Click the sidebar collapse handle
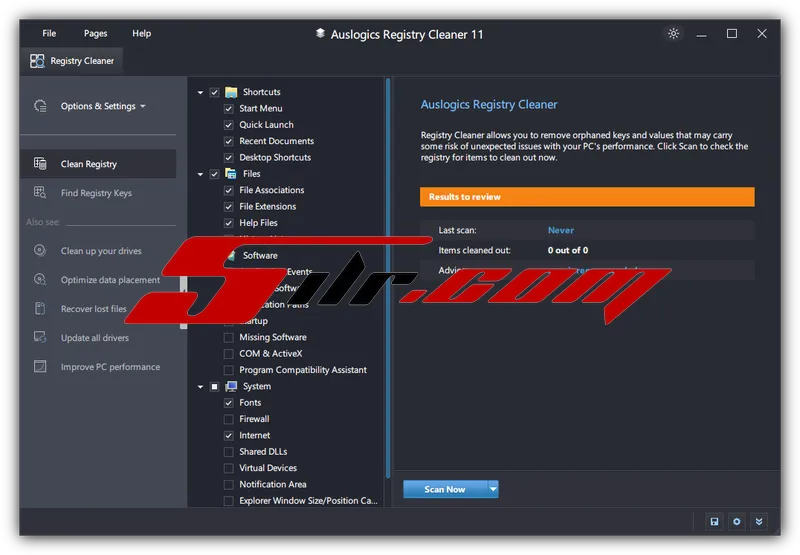 coord(184,302)
